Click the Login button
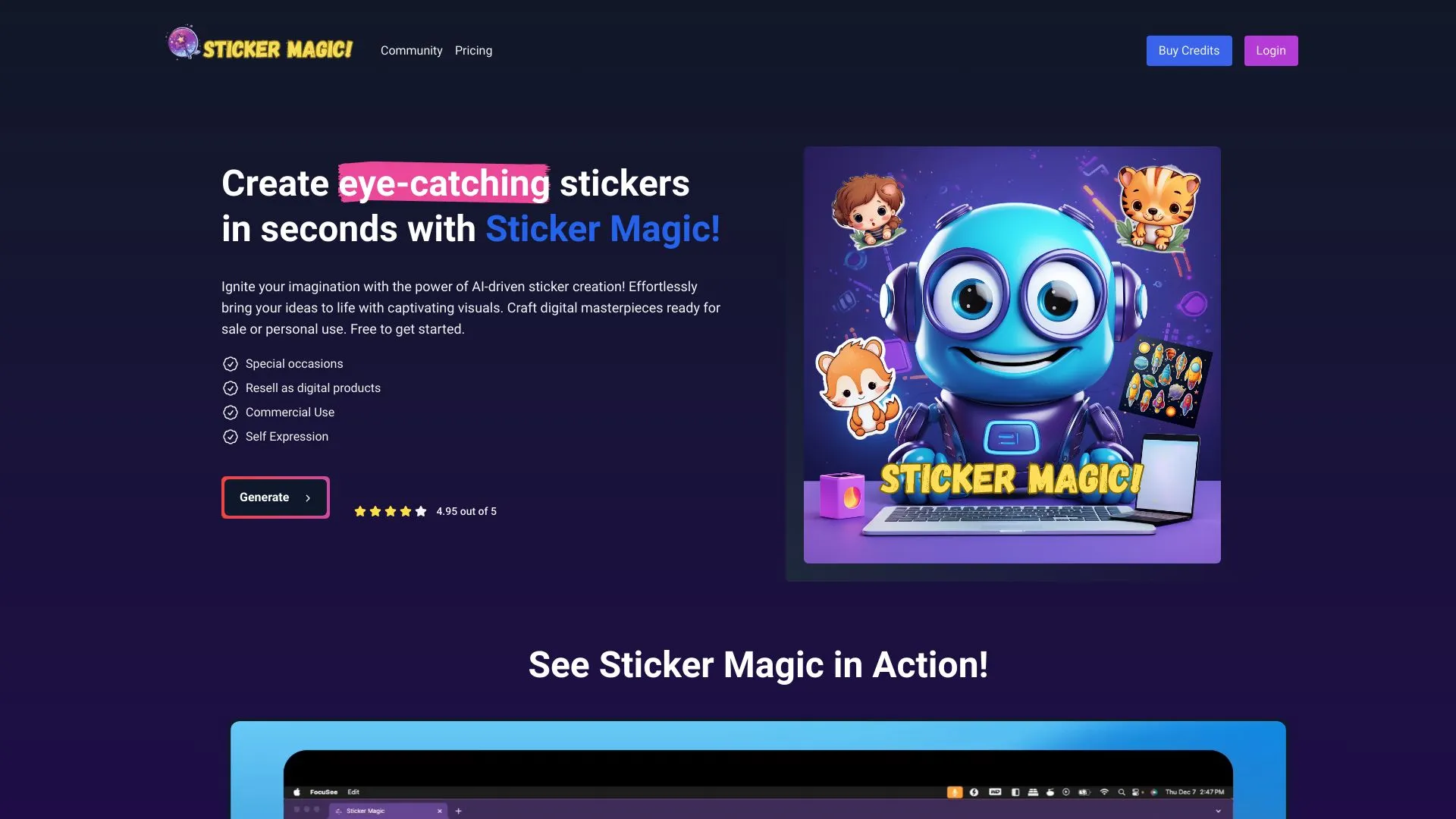 click(1270, 50)
